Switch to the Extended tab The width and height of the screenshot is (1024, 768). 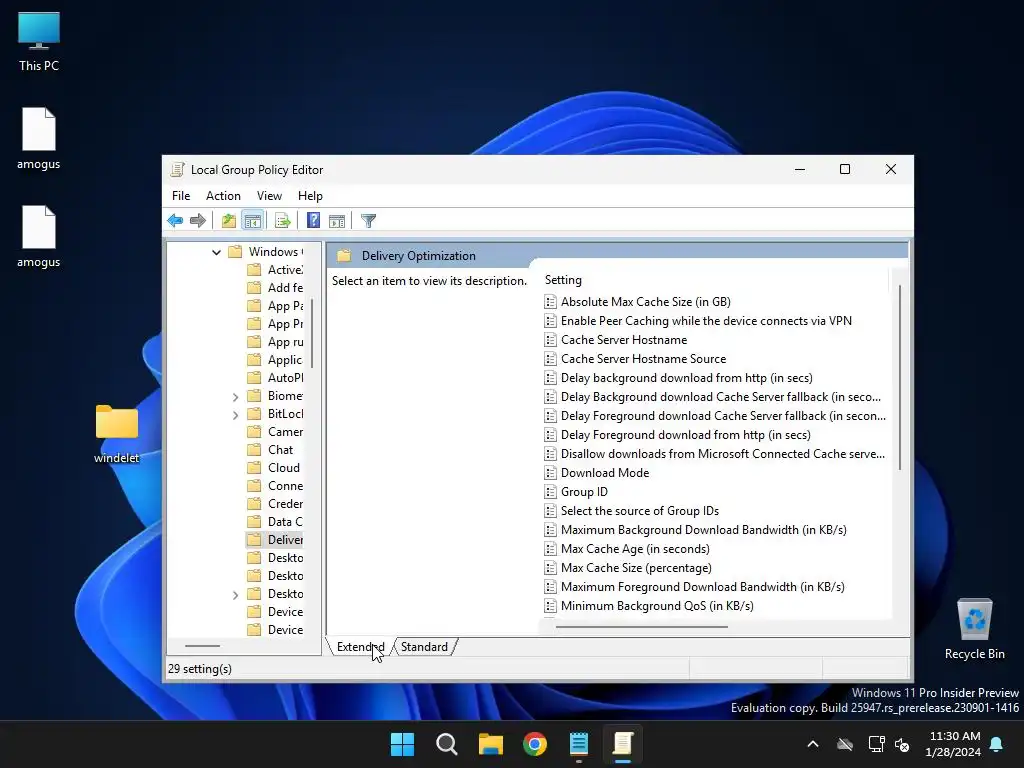[x=360, y=647]
